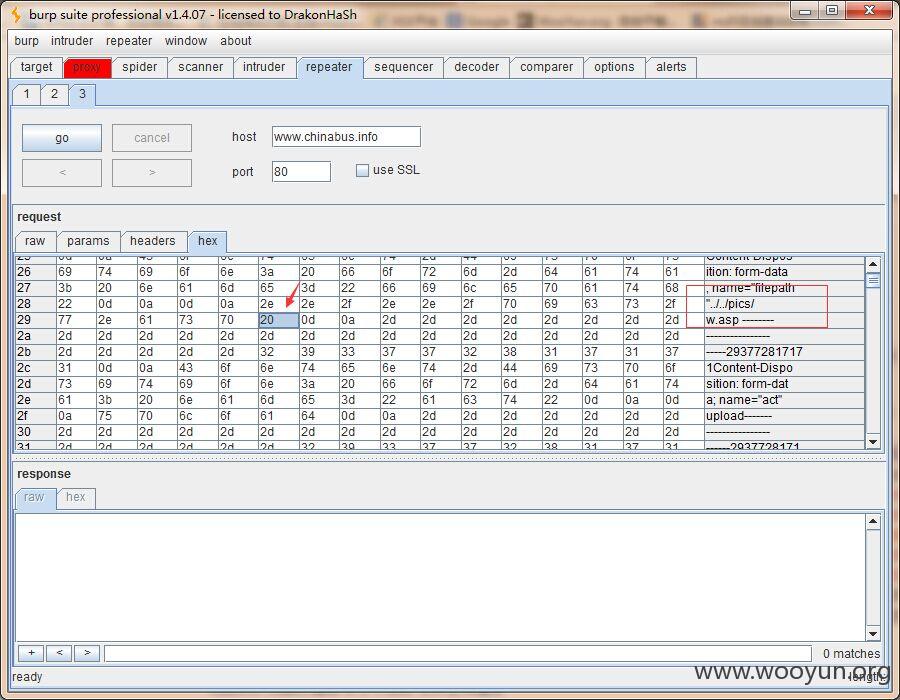Click the Burp Suite lightning title icon
The height and width of the screenshot is (700, 900).
[x=17, y=14]
